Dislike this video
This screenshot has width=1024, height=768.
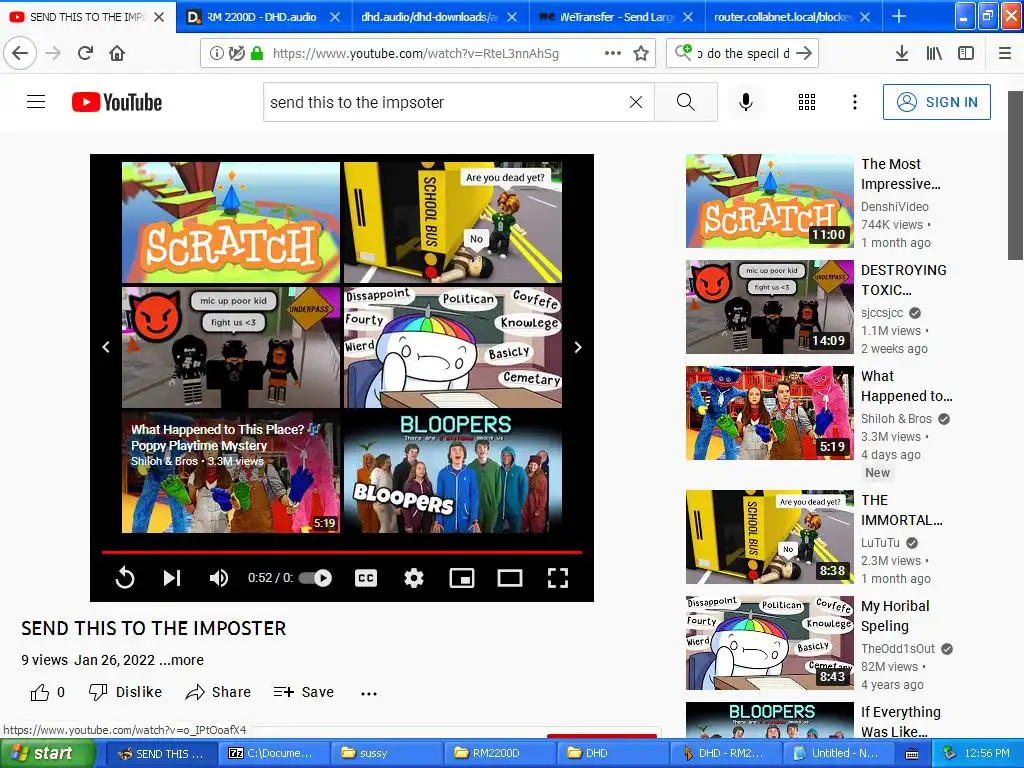125,692
